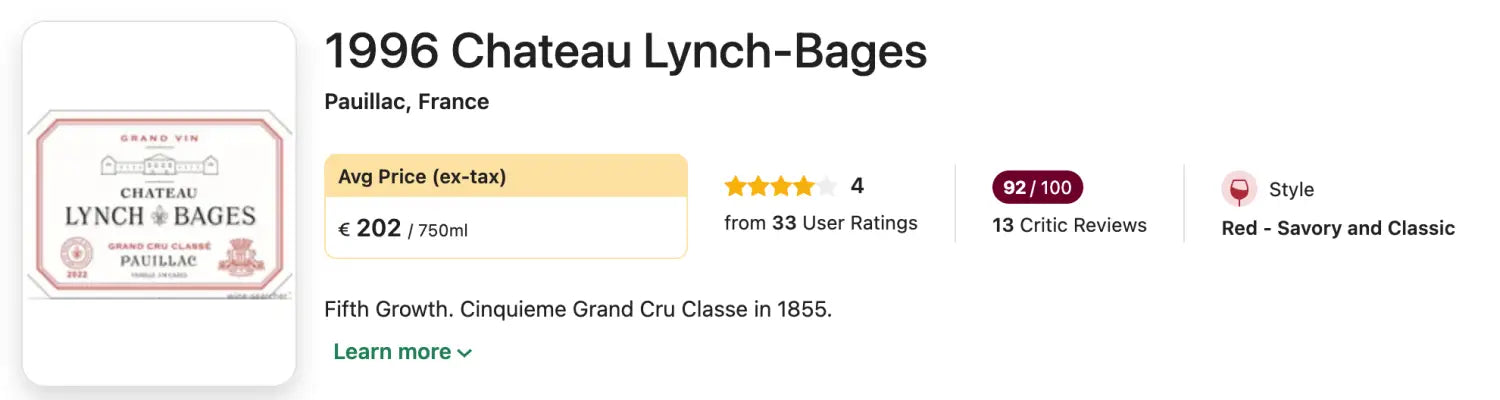Click the € 202 / 750ml price
The width and height of the screenshot is (1500, 400).
(403, 229)
